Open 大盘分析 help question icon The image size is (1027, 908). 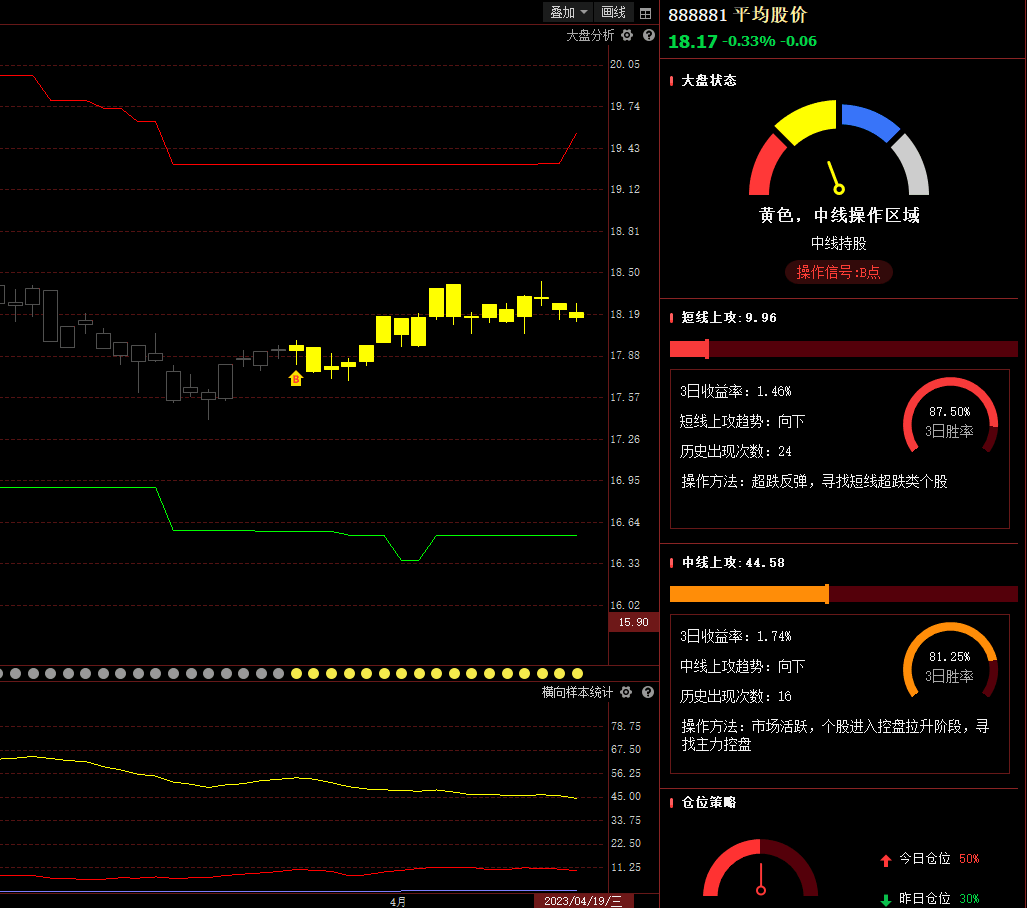click(x=648, y=35)
